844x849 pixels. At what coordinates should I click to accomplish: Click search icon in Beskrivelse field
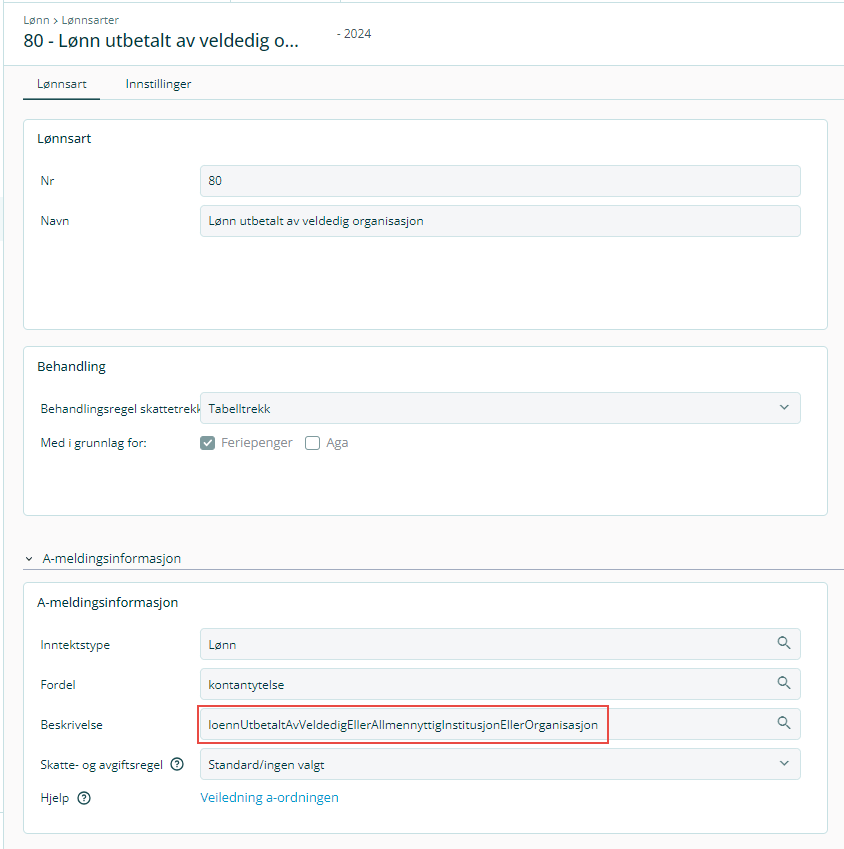click(784, 723)
